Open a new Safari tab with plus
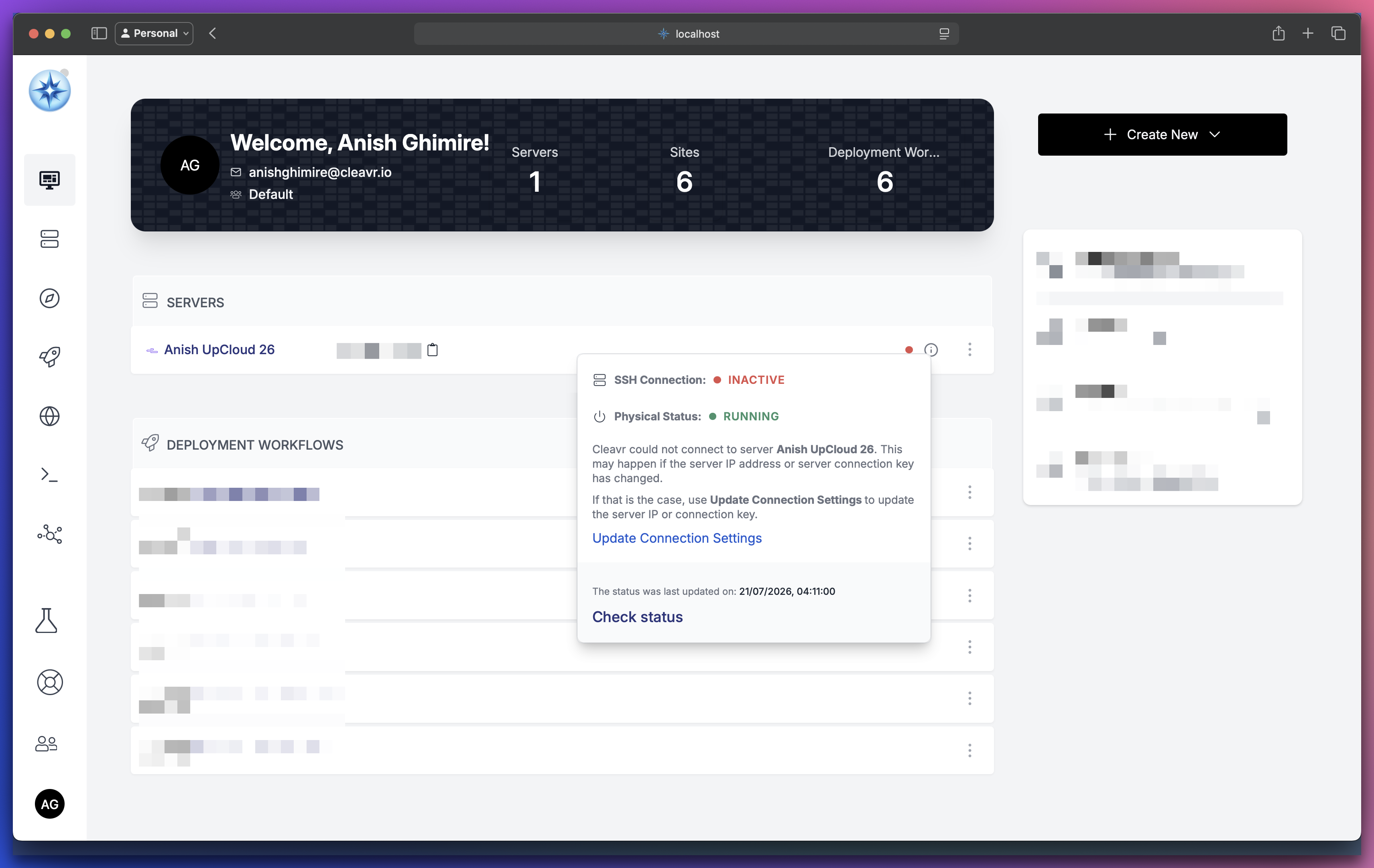 1308,33
